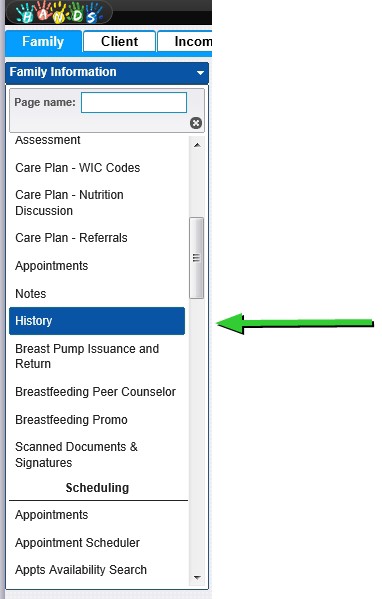Screen dimensions: 382x599
Task: Switch to the Client tab
Action: click(120, 41)
